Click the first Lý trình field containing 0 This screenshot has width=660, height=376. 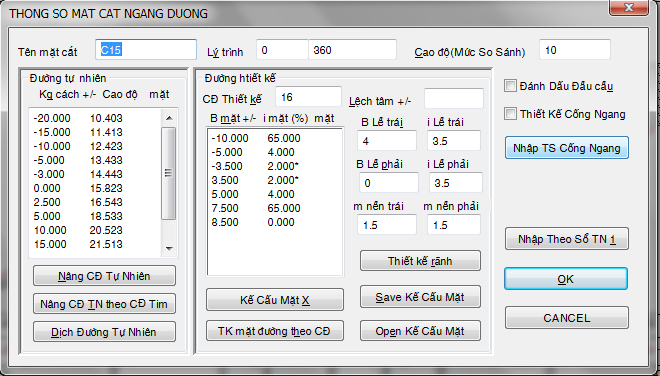click(x=282, y=50)
